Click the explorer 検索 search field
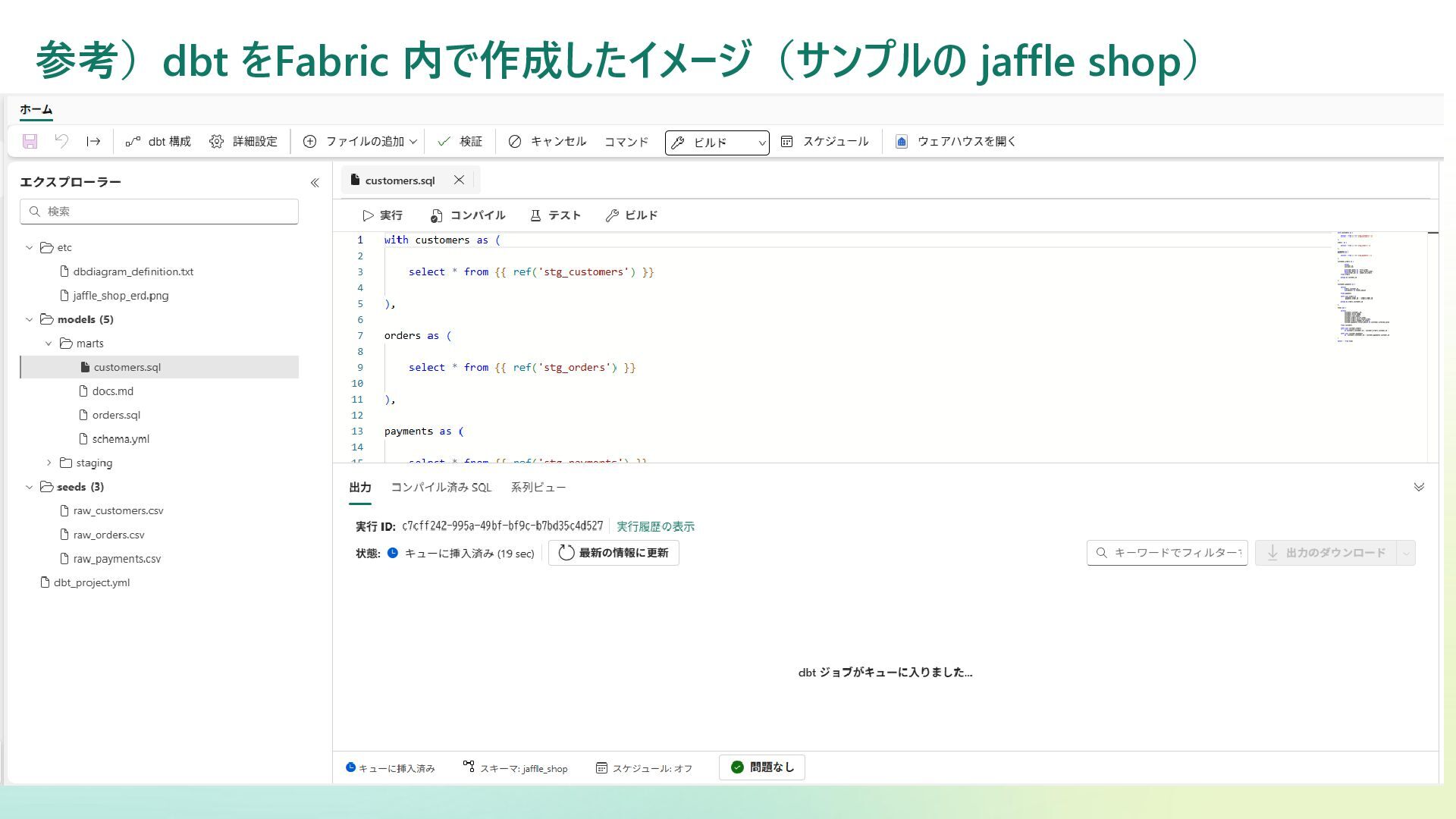This screenshot has height=819, width=1456. [159, 212]
